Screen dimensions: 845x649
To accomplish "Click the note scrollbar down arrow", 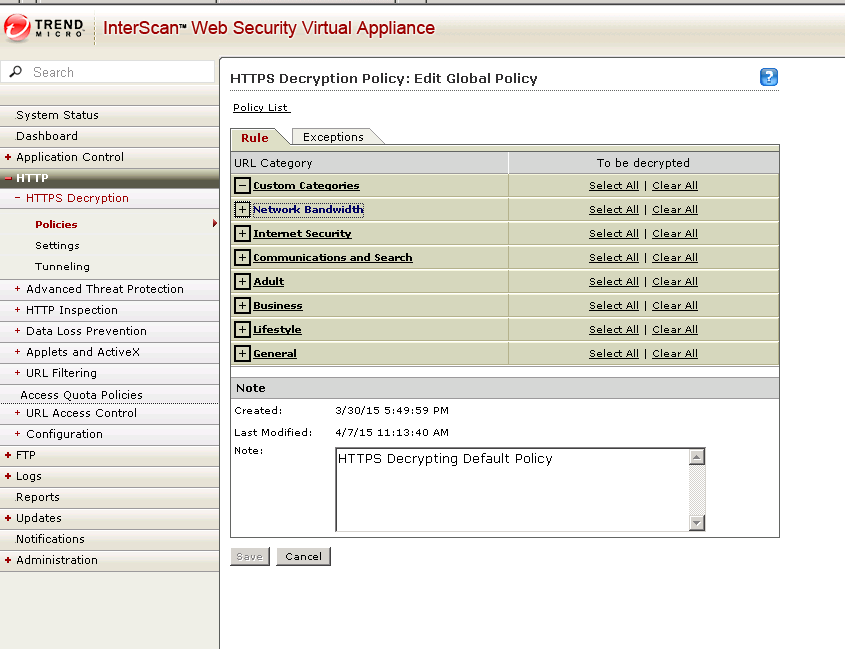I will pyautogui.click(x=697, y=523).
